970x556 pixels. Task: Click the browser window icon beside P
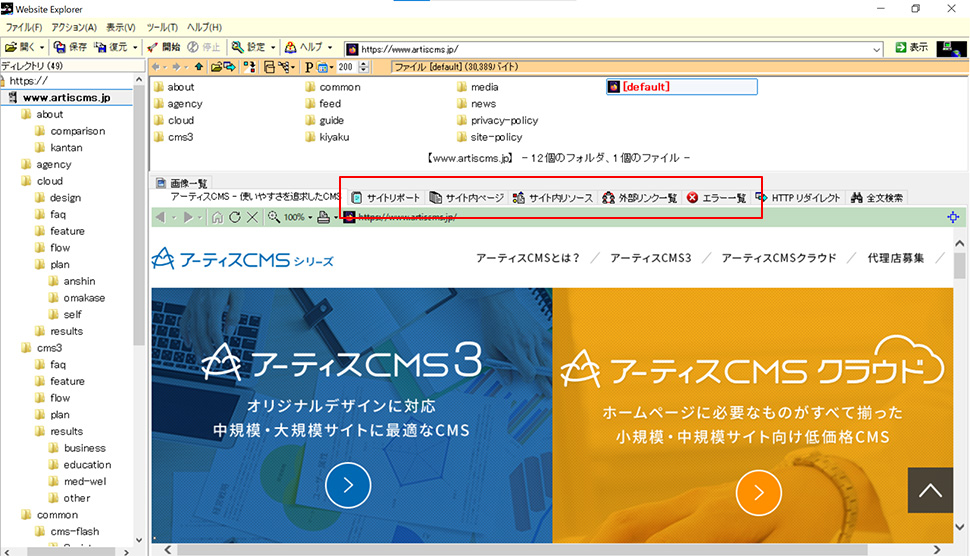click(x=322, y=67)
